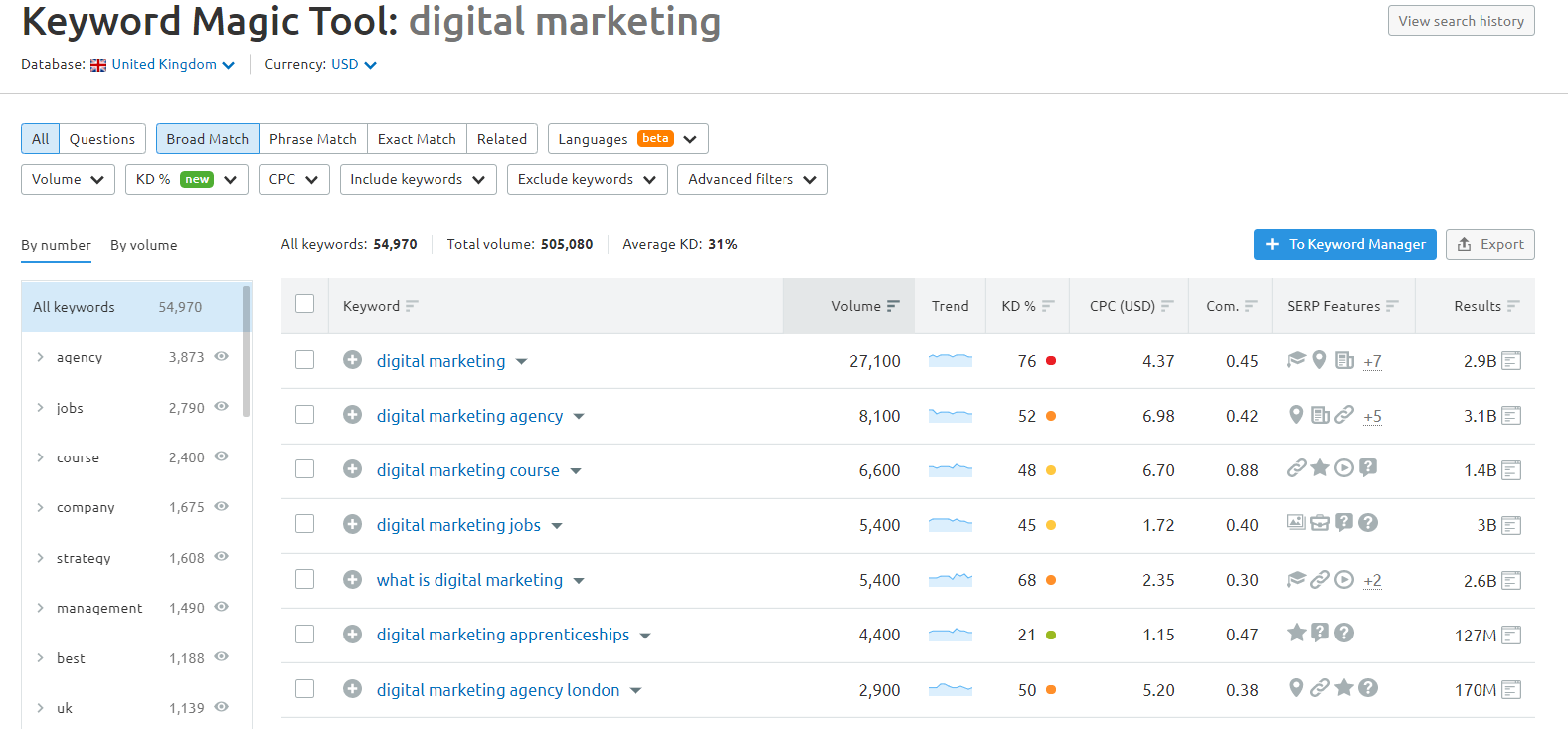Open +7 more SERP features link
Viewport: 1568px width, 729px height.
click(x=1372, y=361)
